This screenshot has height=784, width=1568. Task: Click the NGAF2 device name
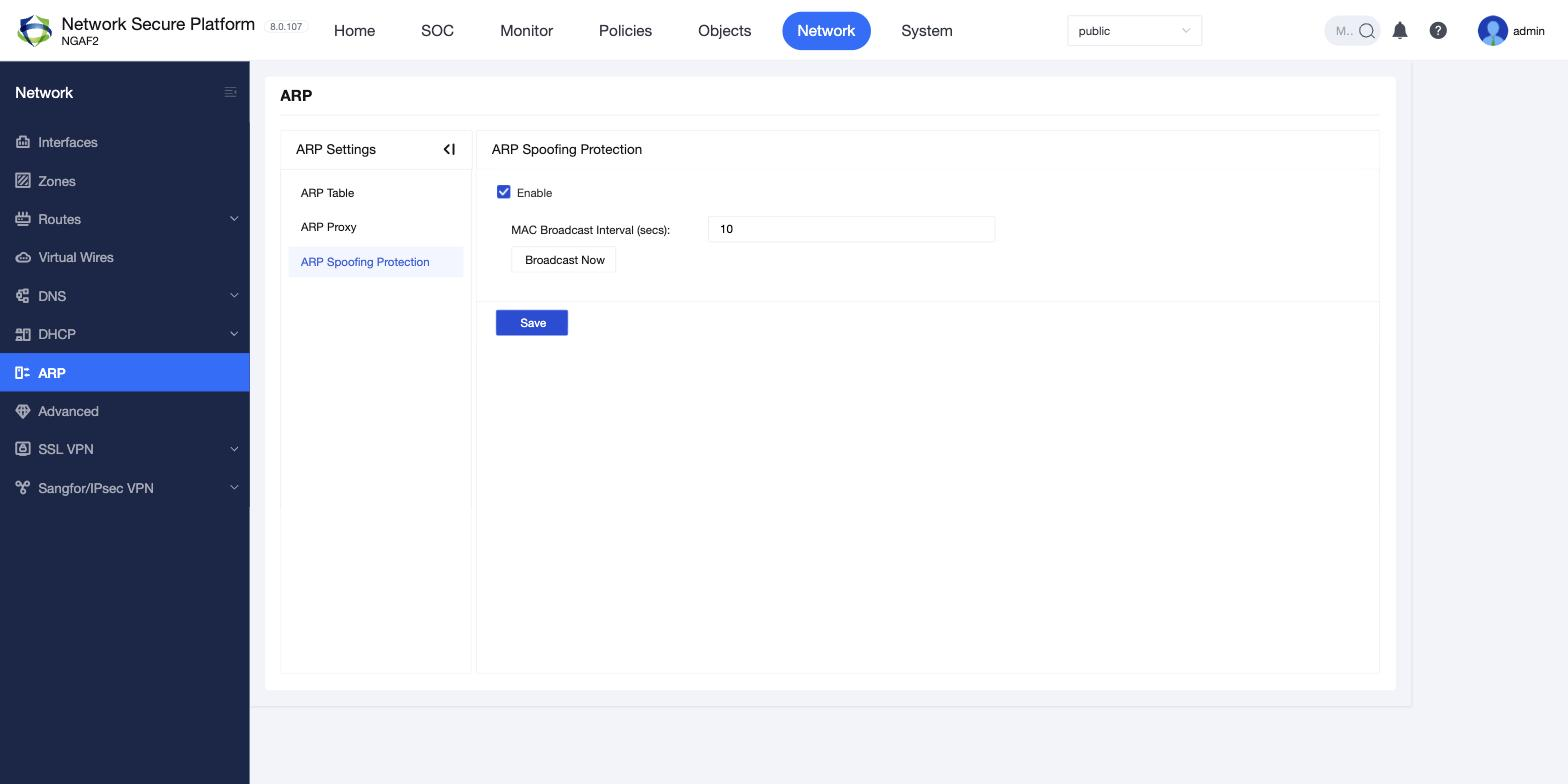click(80, 42)
